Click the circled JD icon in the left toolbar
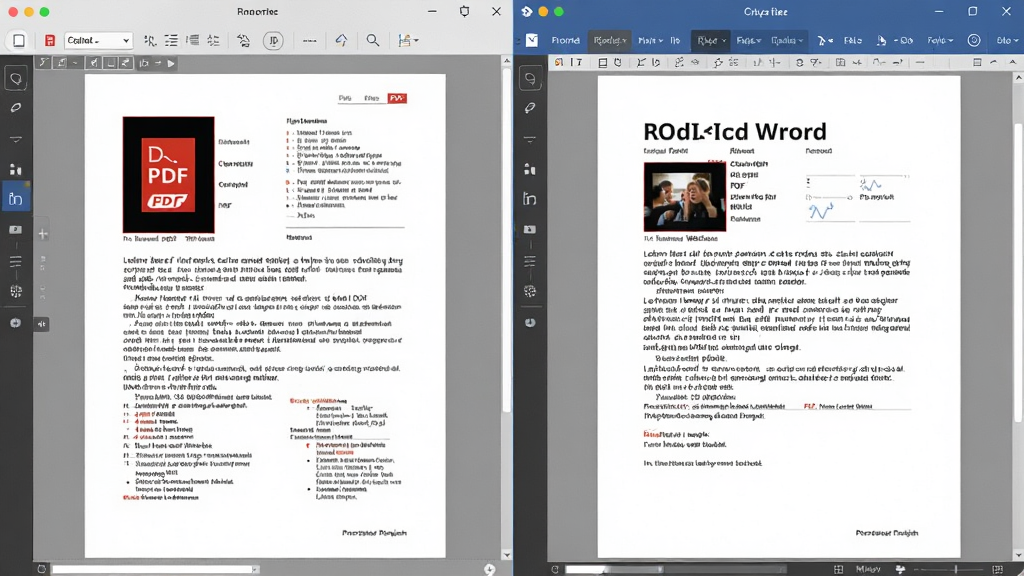This screenshot has width=1024, height=576. 273,40
